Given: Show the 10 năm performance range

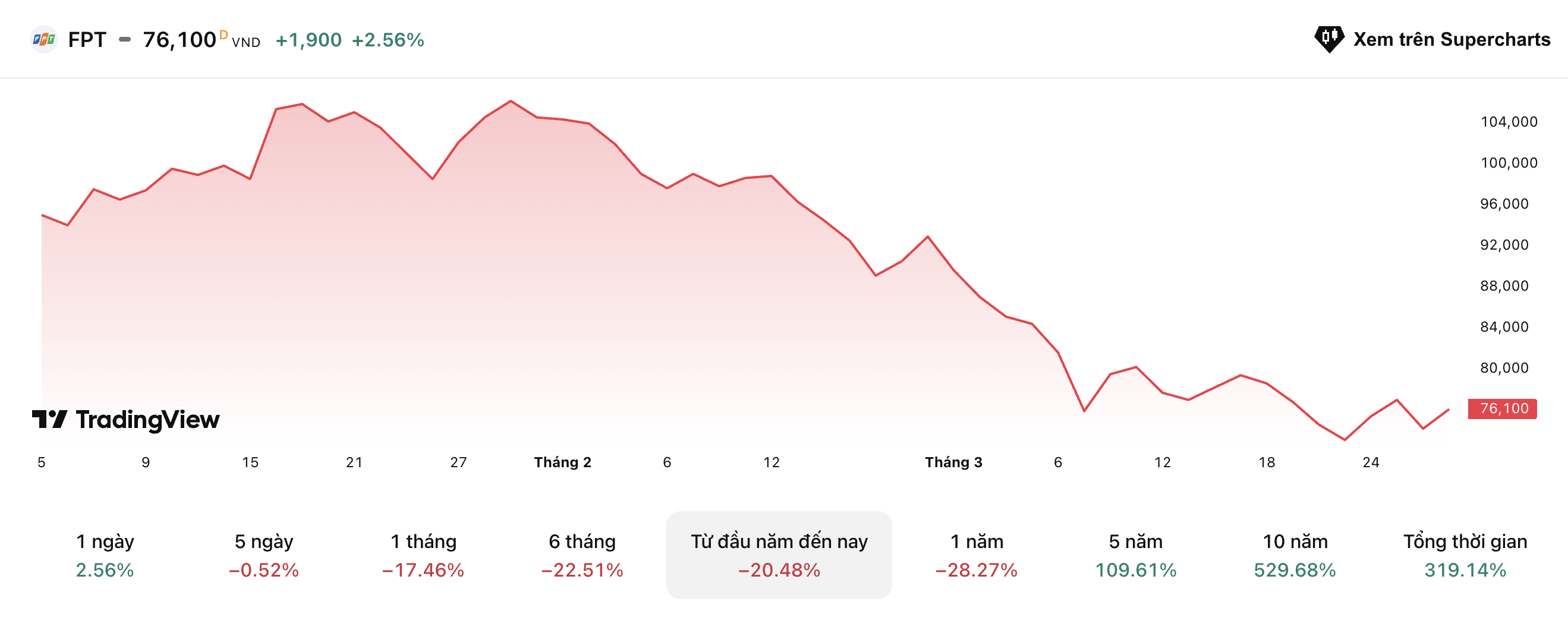Looking at the screenshot, I should point(1295,555).
